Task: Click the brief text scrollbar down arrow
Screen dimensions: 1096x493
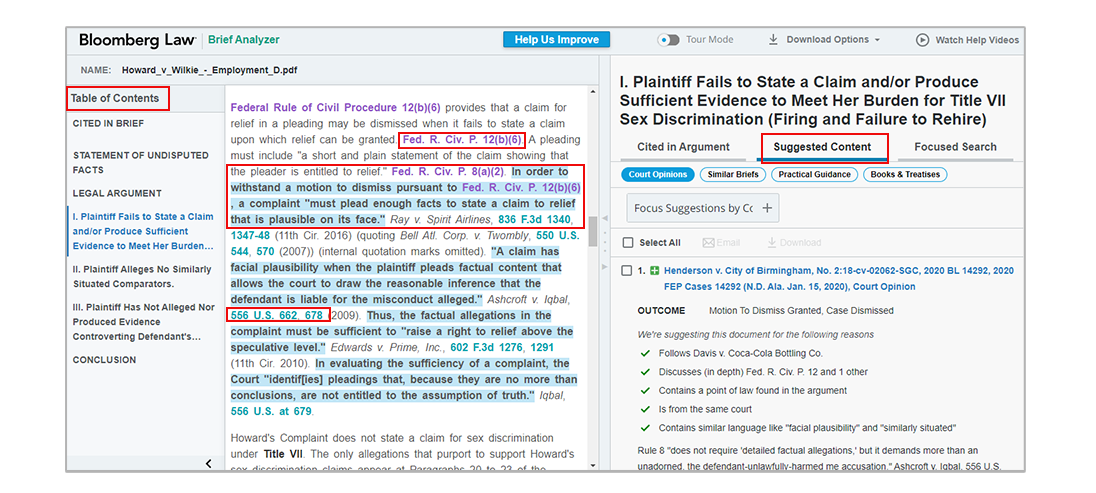Action: point(593,464)
